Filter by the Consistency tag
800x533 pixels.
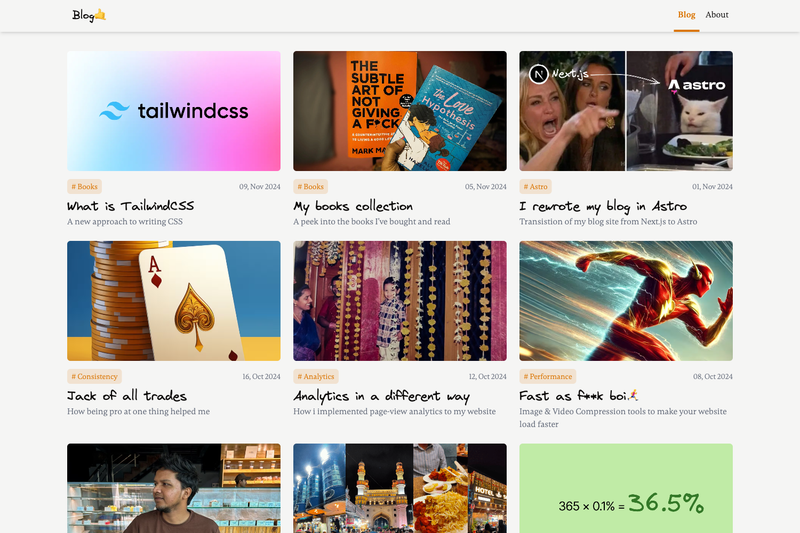tap(94, 376)
